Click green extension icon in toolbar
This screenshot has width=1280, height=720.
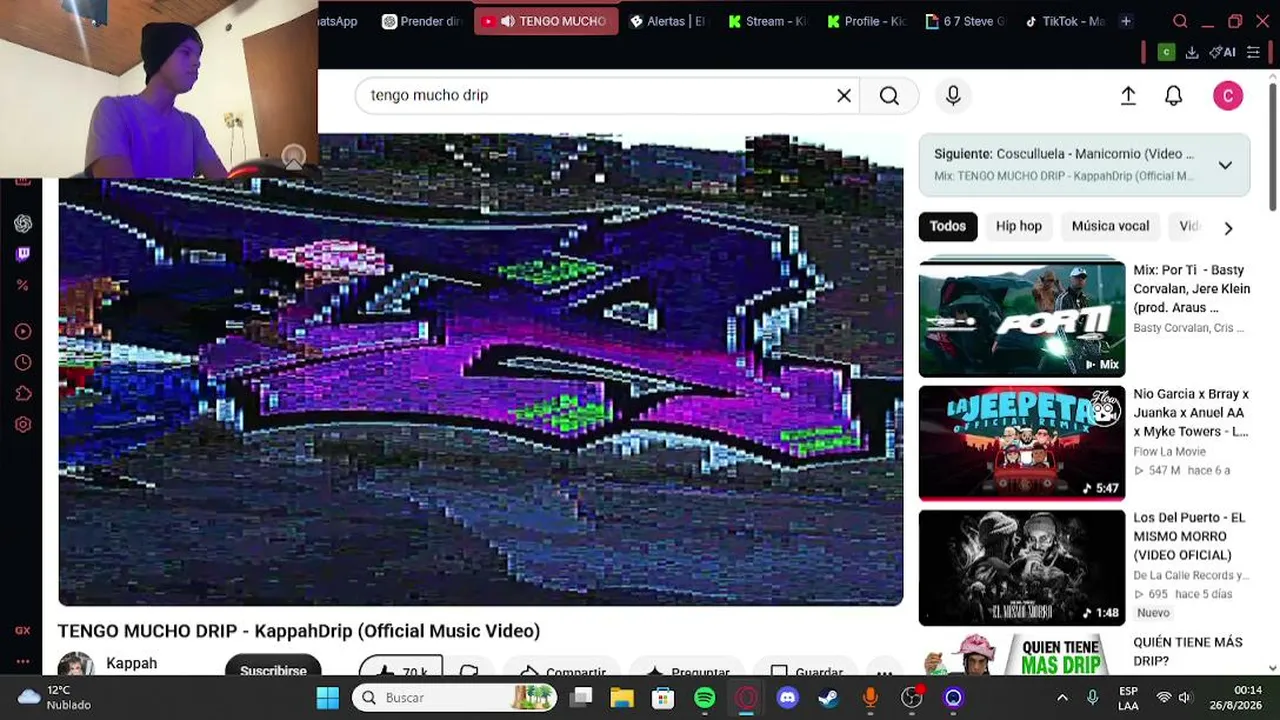(x=1166, y=52)
